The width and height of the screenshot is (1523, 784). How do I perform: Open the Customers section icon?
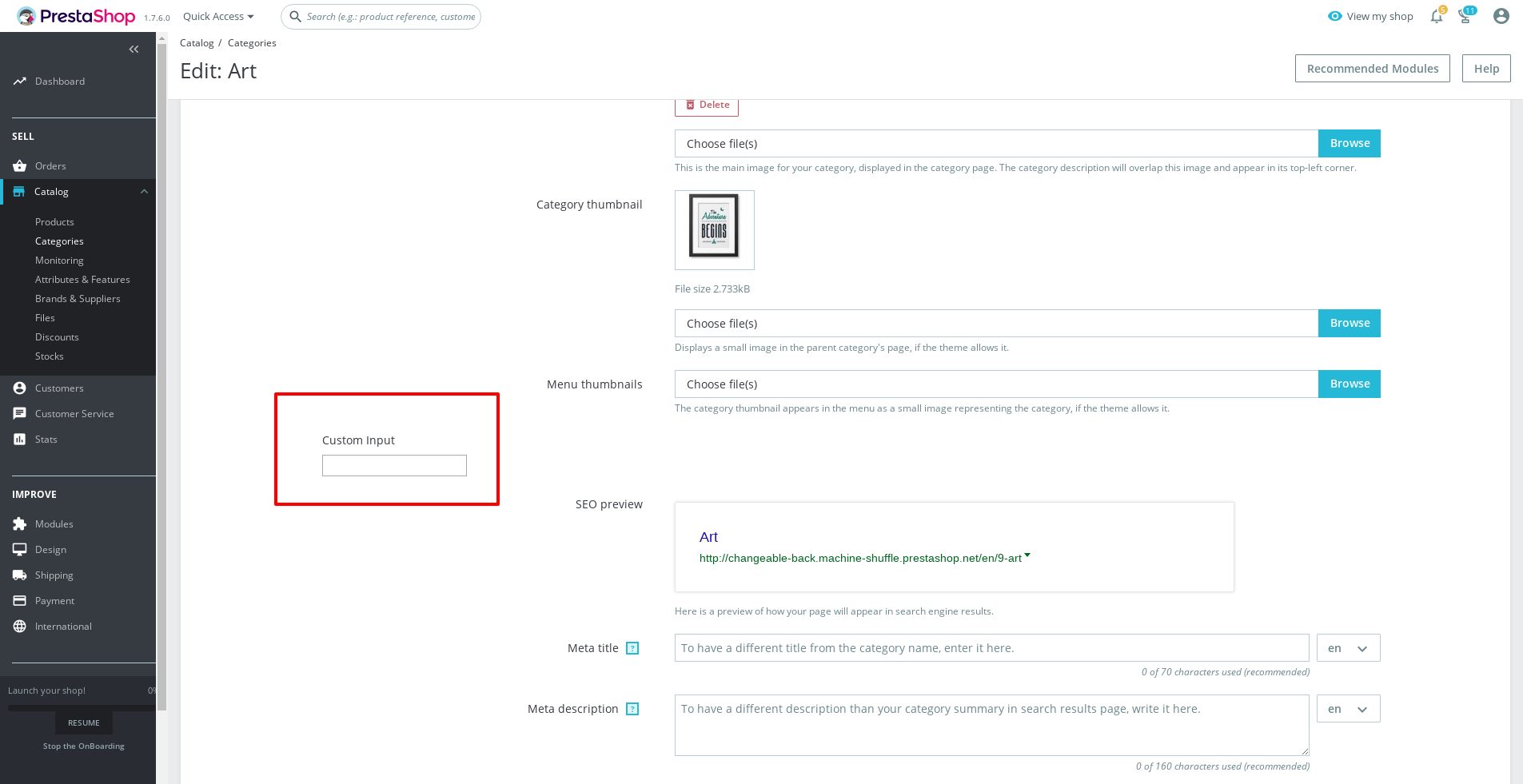[20, 388]
